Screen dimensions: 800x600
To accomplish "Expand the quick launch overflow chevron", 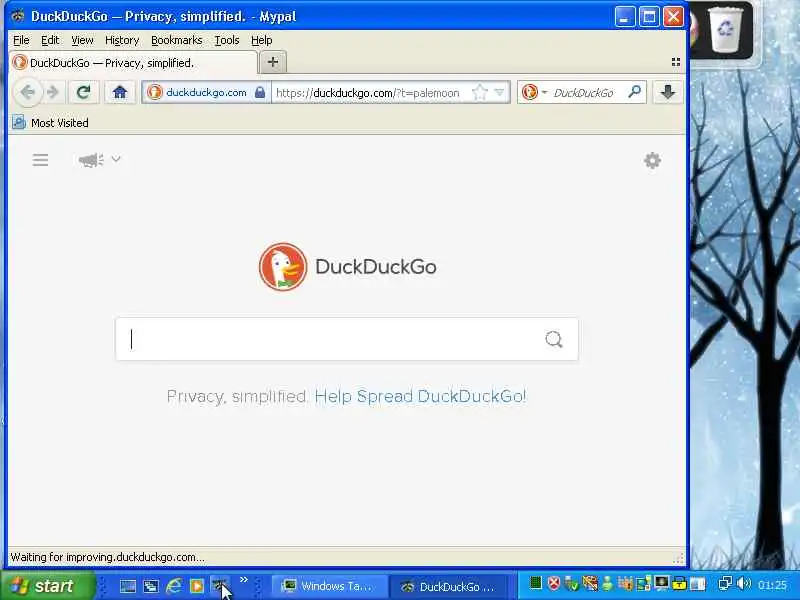I will pos(244,580).
